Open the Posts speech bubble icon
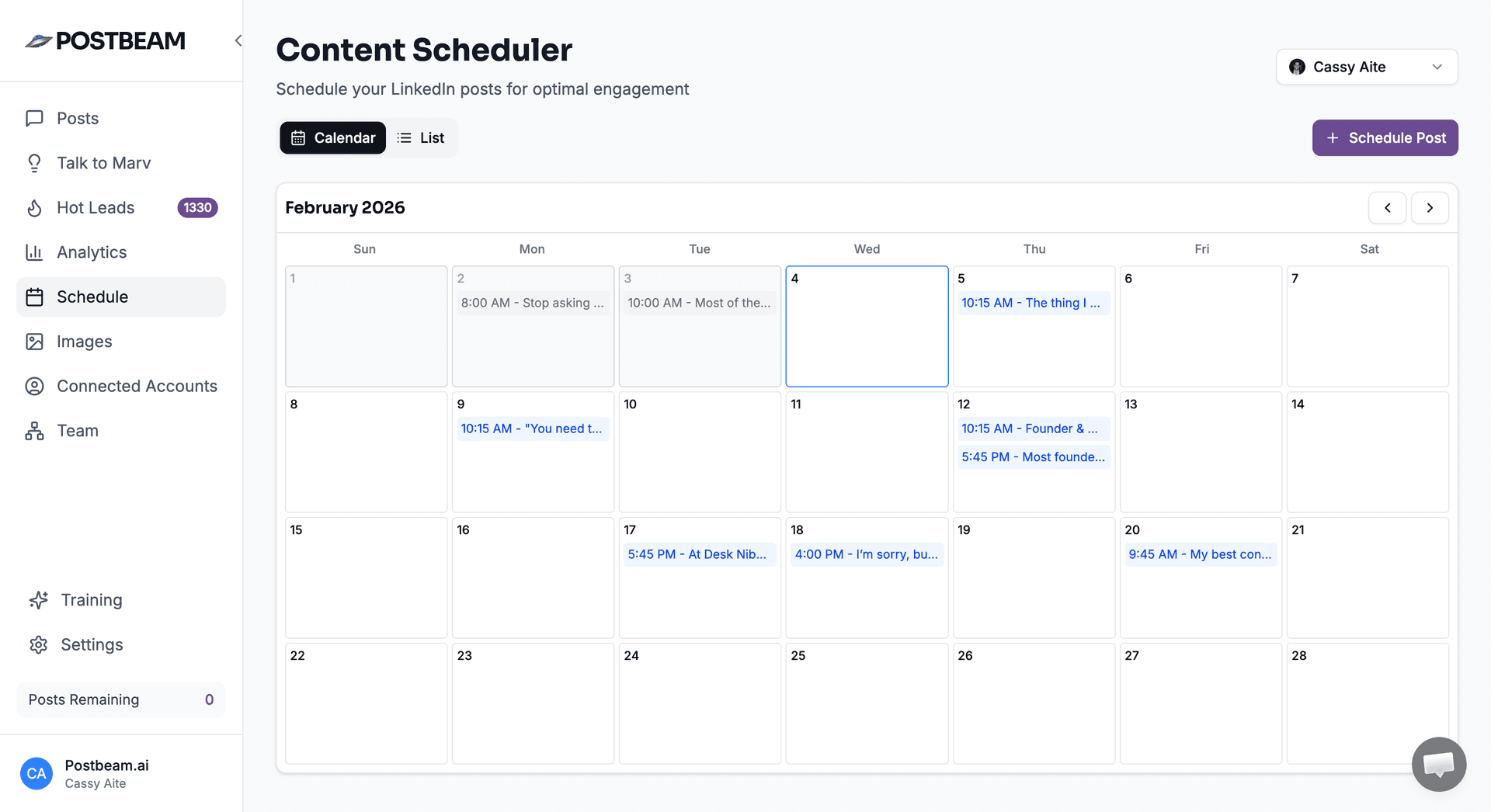 tap(34, 118)
